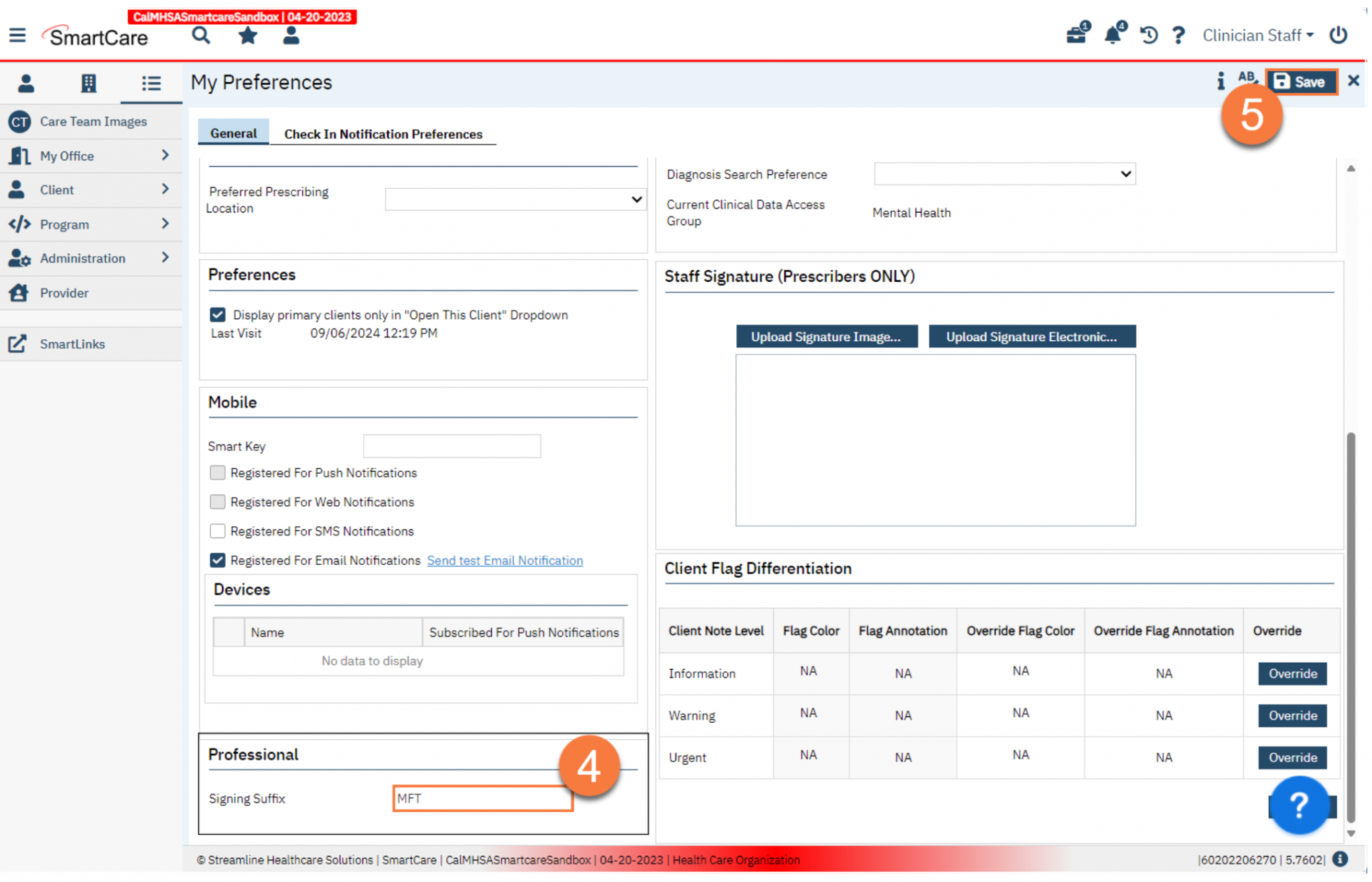This screenshot has height=882, width=1372.
Task: Expand Administration sidebar menu
Action: tap(91, 258)
